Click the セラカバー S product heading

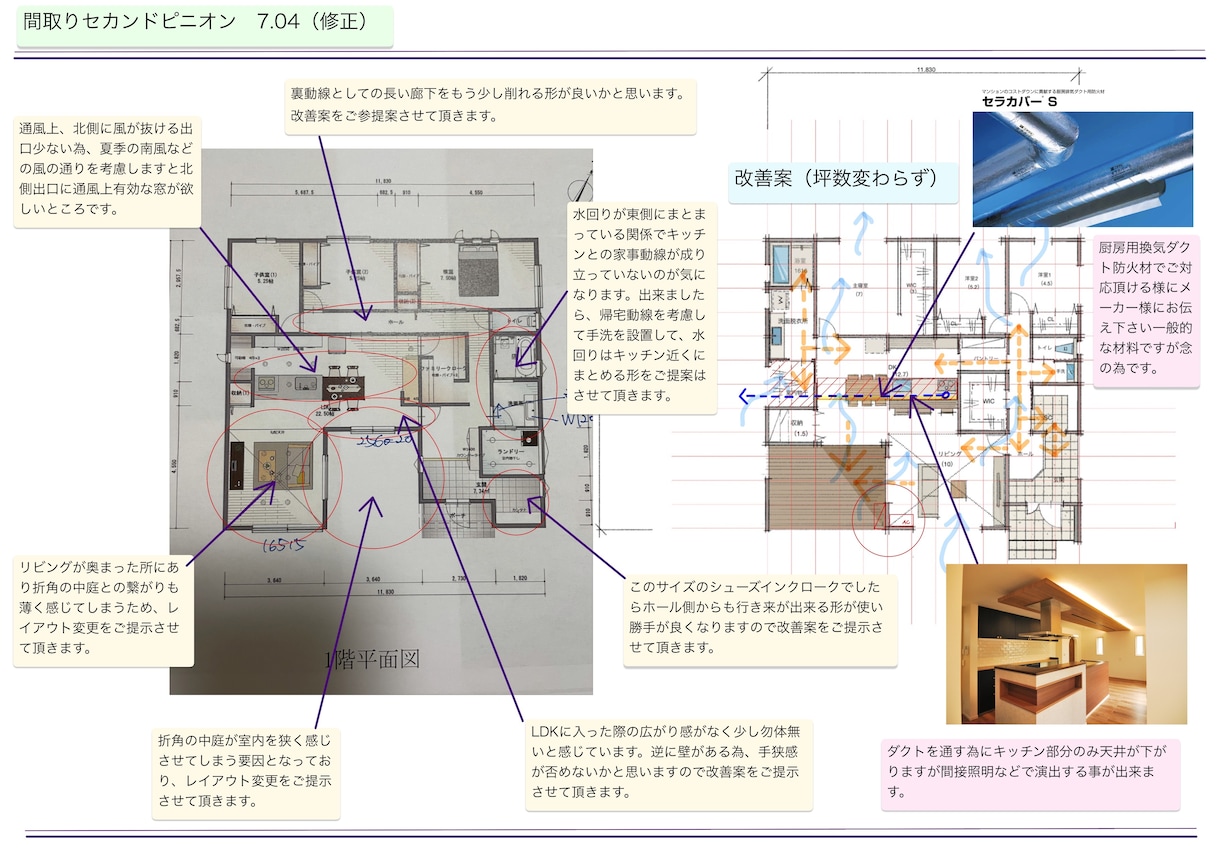pos(1019,102)
